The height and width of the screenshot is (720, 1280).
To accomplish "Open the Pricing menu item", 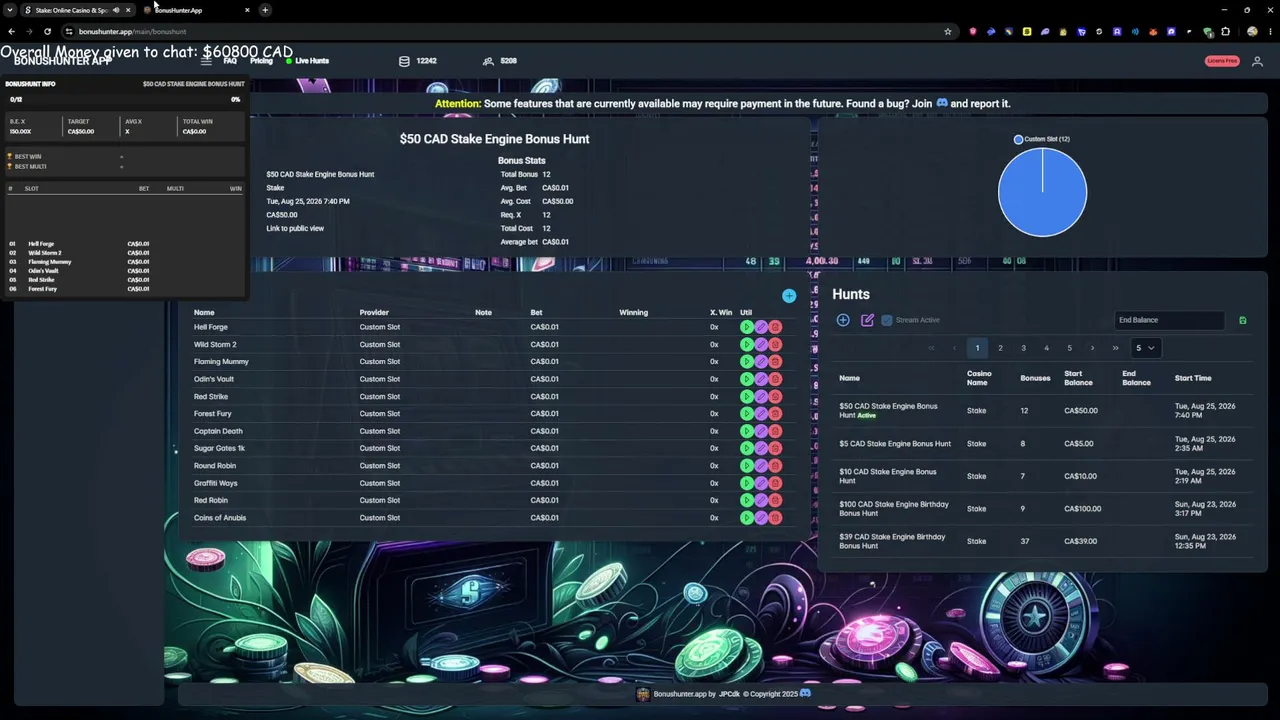I will click(x=261, y=61).
